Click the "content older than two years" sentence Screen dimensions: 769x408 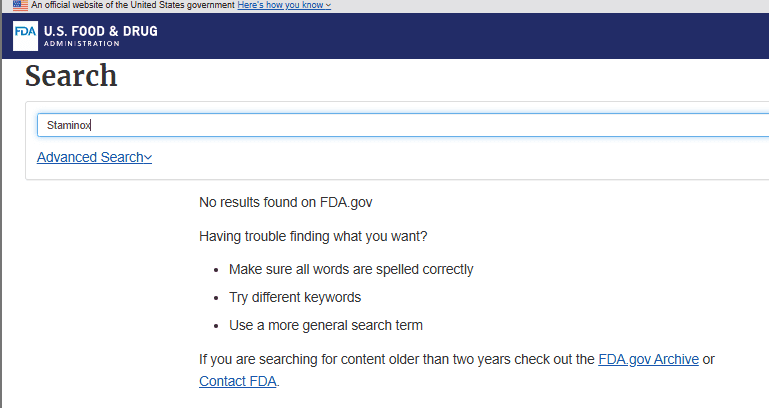point(398,359)
